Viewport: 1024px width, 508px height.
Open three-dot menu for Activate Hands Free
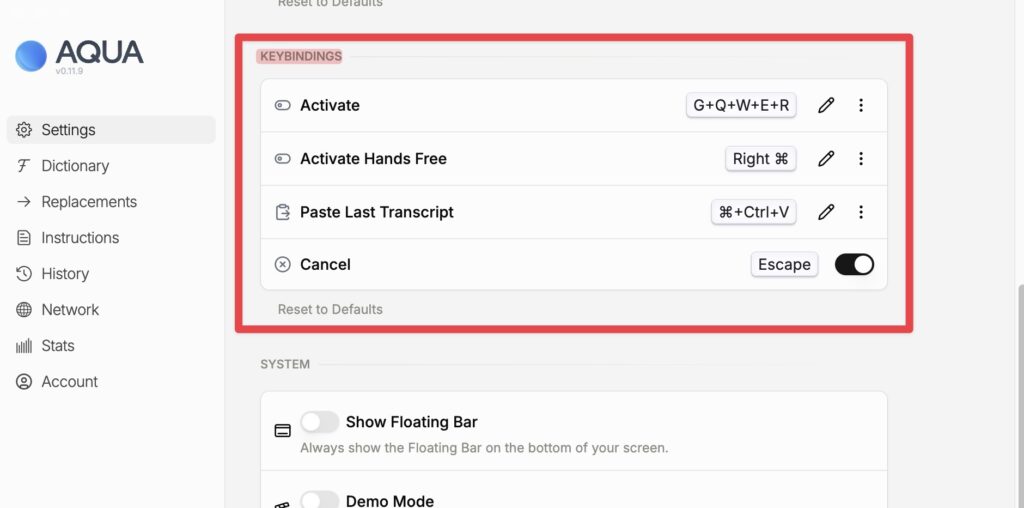click(861, 158)
